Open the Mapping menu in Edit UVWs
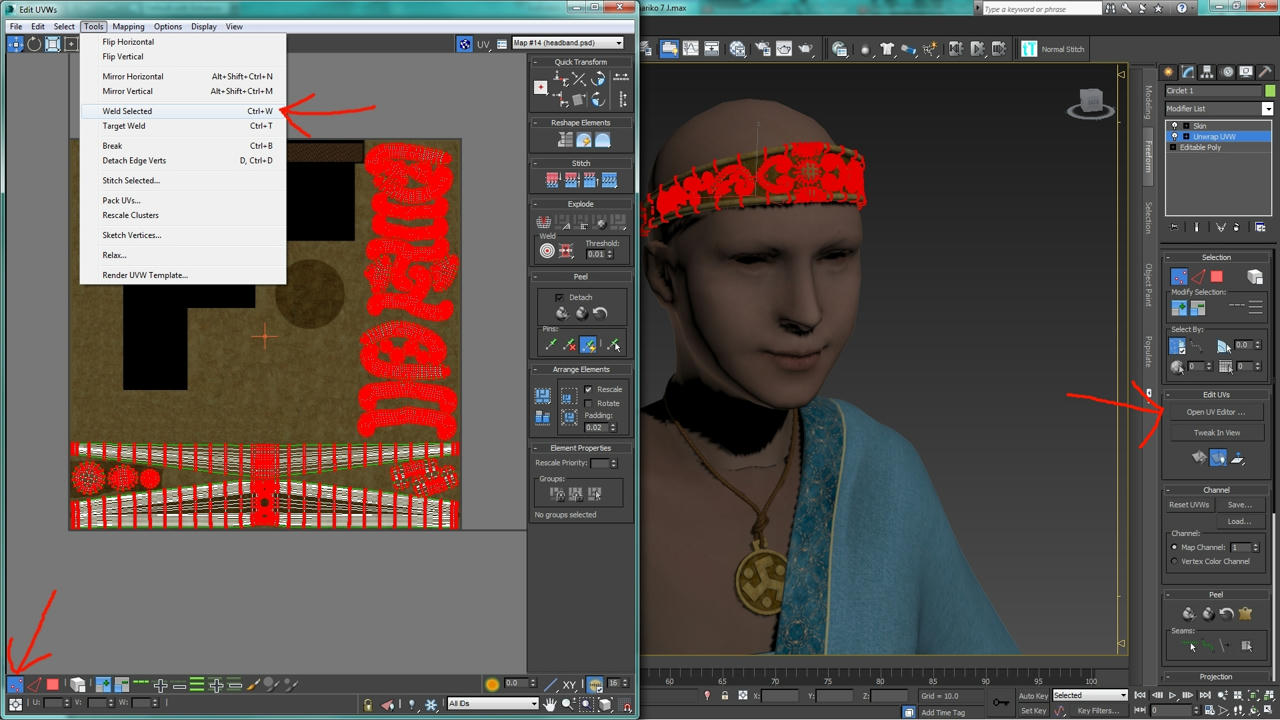 [128, 26]
